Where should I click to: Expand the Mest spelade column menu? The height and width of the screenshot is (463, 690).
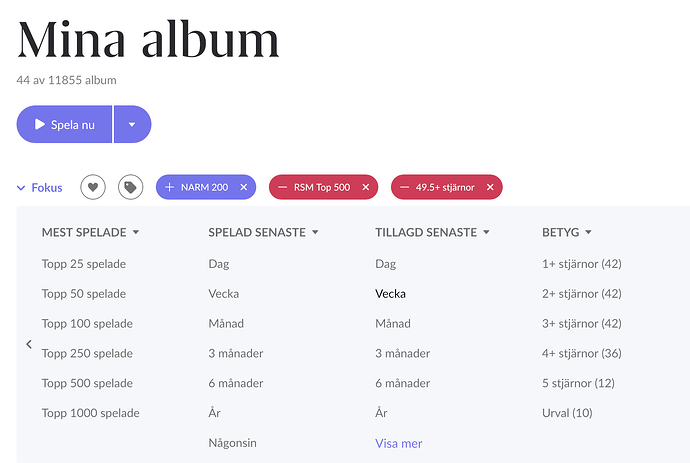(x=136, y=233)
